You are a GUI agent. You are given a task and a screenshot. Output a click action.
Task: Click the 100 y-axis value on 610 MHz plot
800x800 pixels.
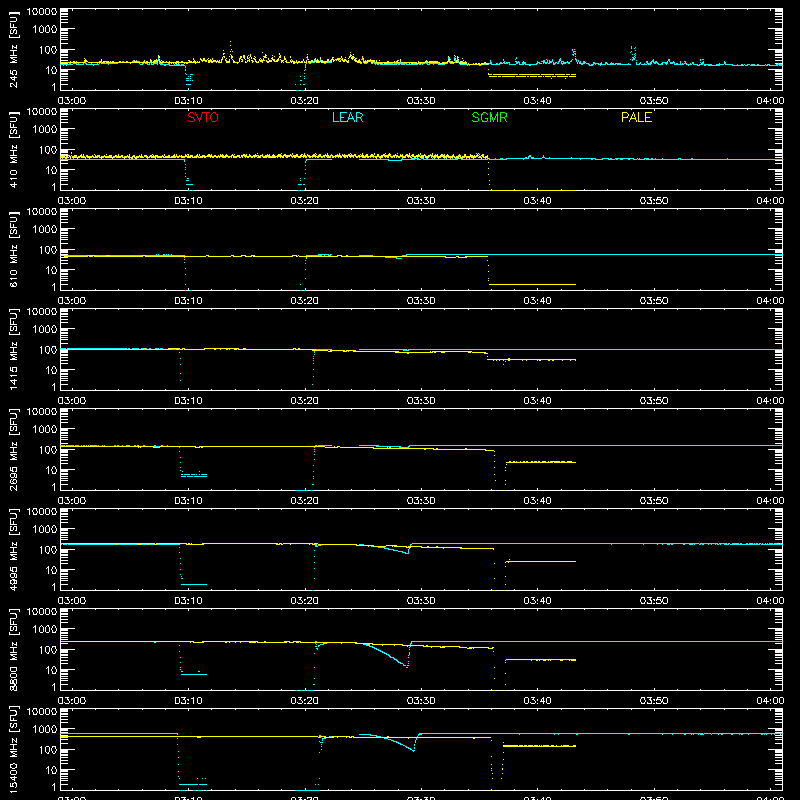48,250
